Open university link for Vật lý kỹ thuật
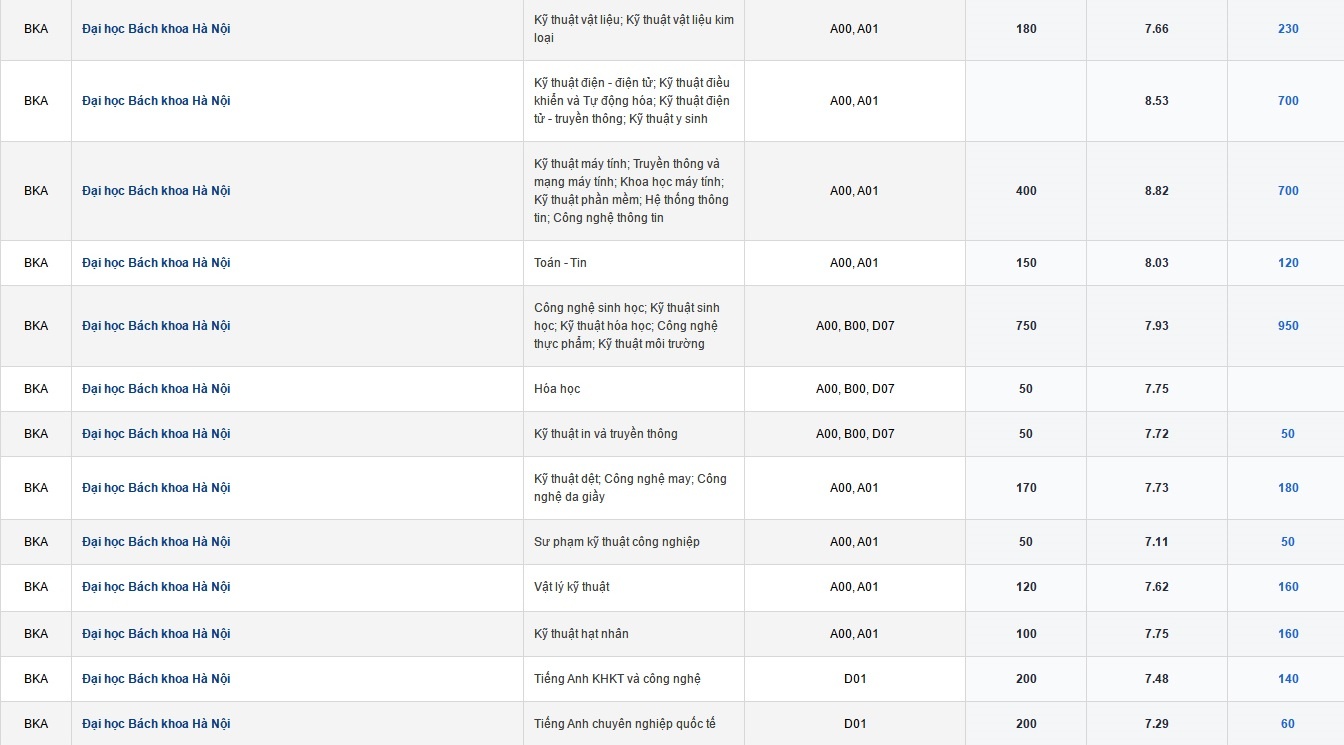The image size is (1344, 745). (x=156, y=587)
